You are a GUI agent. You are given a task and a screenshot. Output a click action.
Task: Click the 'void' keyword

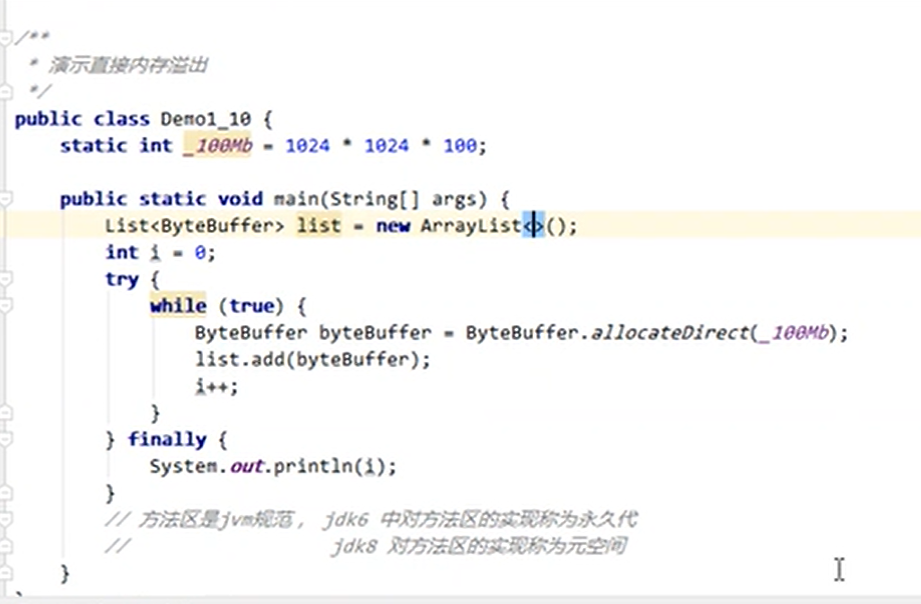coord(240,199)
